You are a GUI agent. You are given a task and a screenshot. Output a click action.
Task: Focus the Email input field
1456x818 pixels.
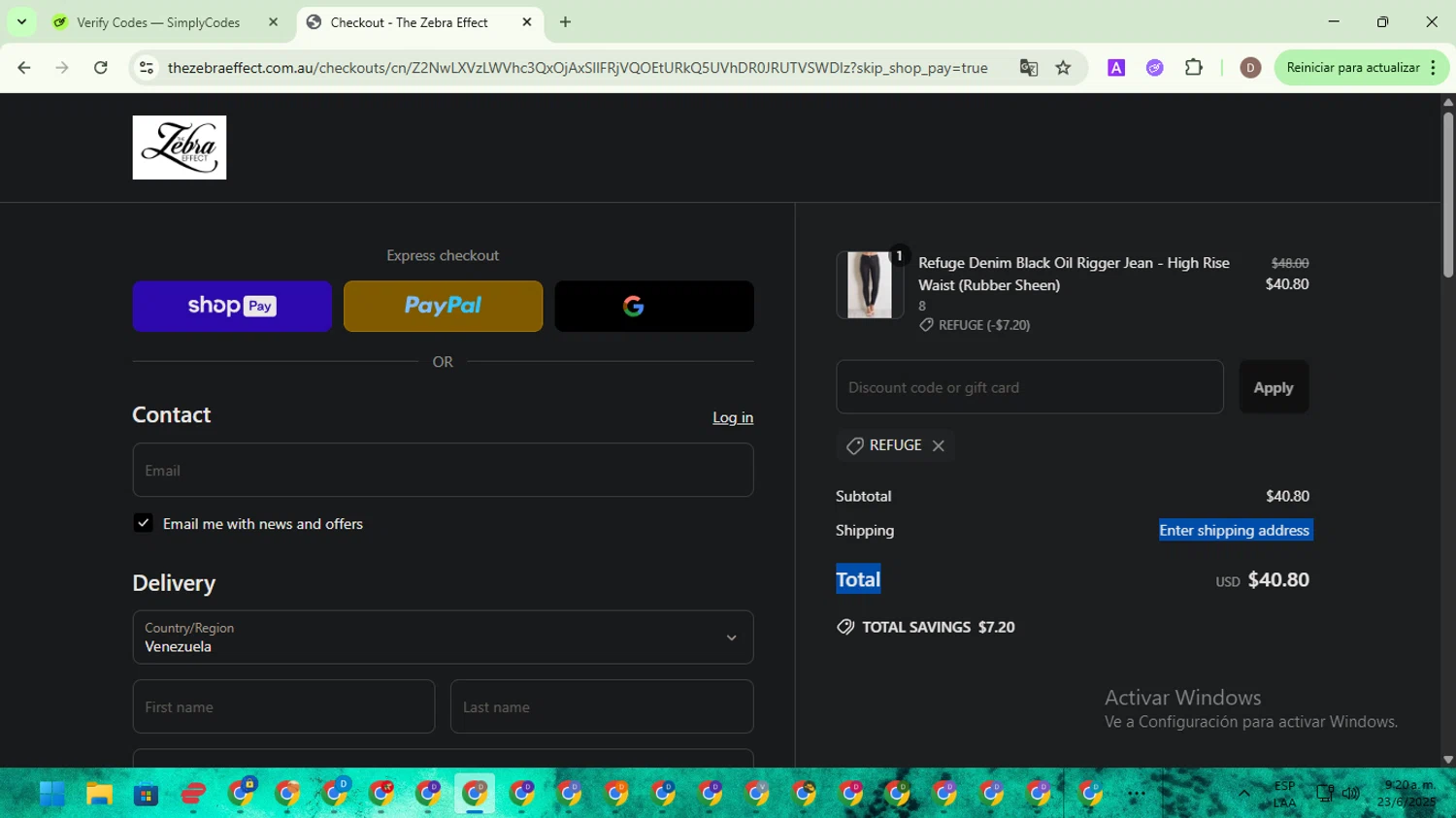[x=443, y=471]
